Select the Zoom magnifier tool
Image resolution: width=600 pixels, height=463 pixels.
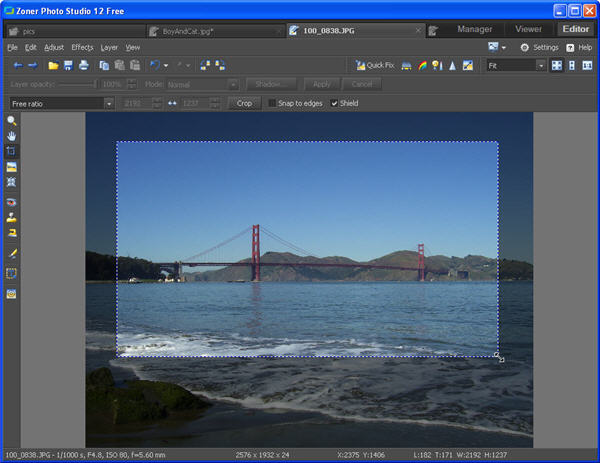coord(12,120)
